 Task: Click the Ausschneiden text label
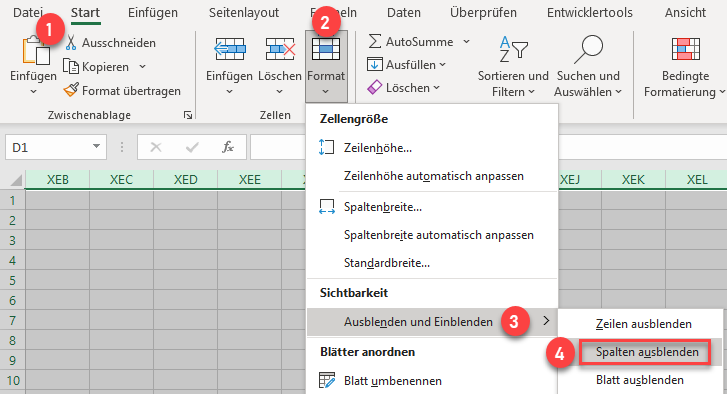pyautogui.click(x=119, y=43)
